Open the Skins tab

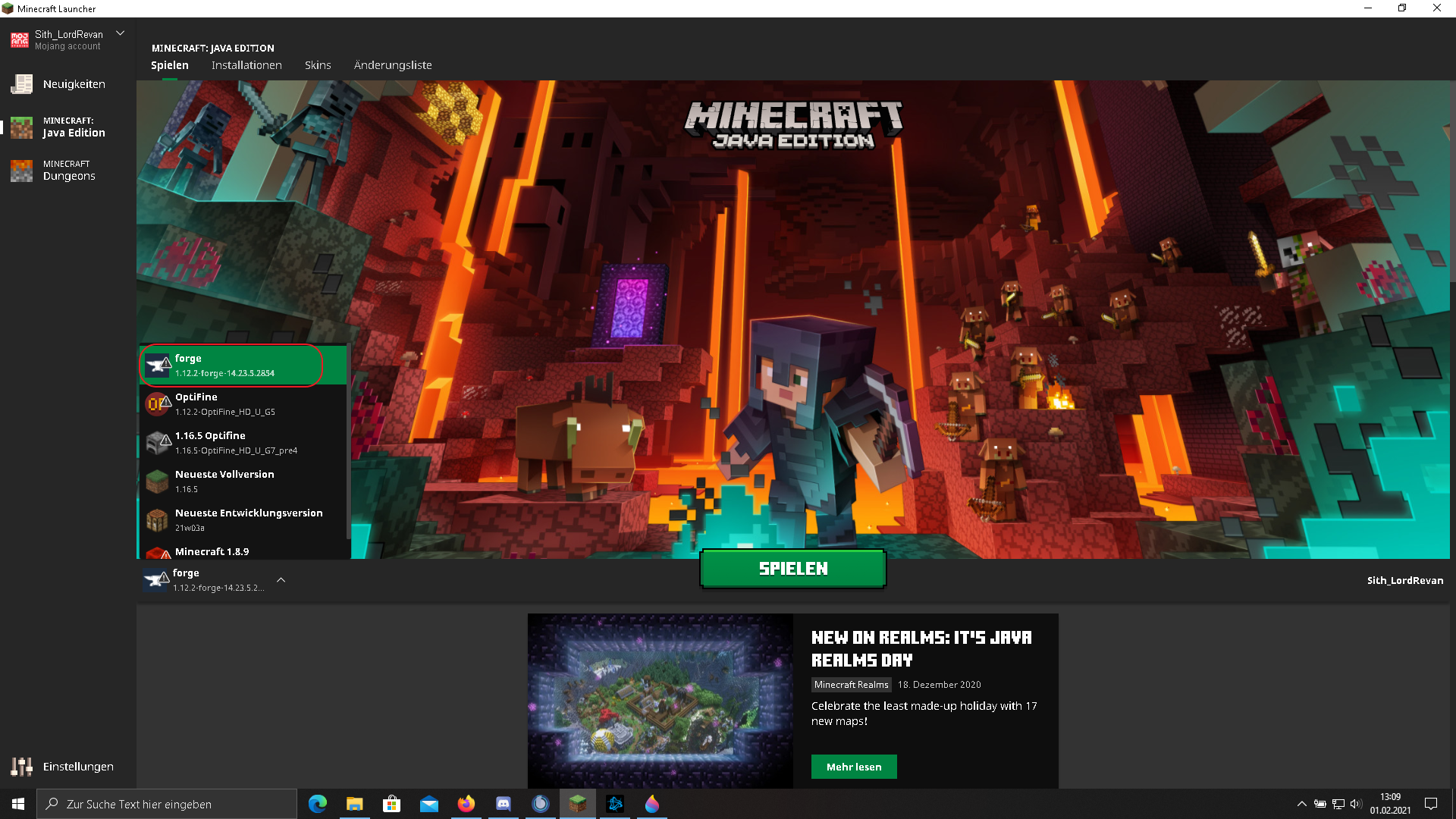[318, 65]
